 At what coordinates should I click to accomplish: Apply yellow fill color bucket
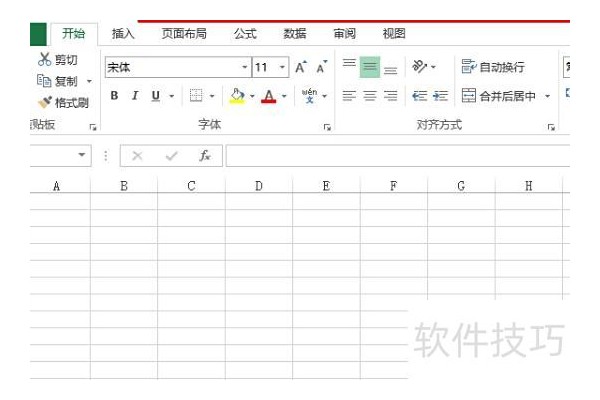(x=237, y=95)
